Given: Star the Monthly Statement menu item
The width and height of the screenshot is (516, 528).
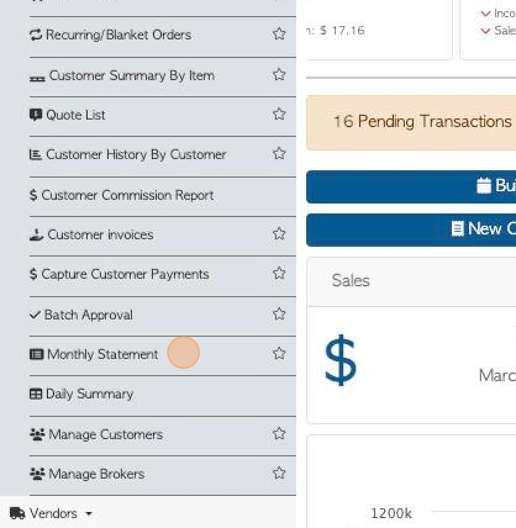Looking at the screenshot, I should click(x=279, y=354).
